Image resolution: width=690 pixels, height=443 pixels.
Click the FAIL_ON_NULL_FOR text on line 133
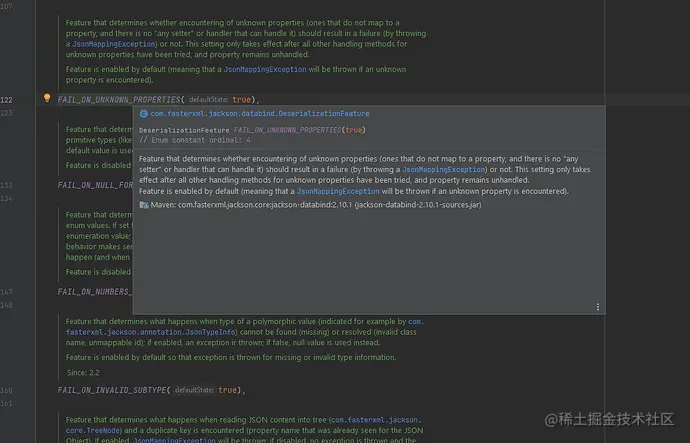(95, 185)
